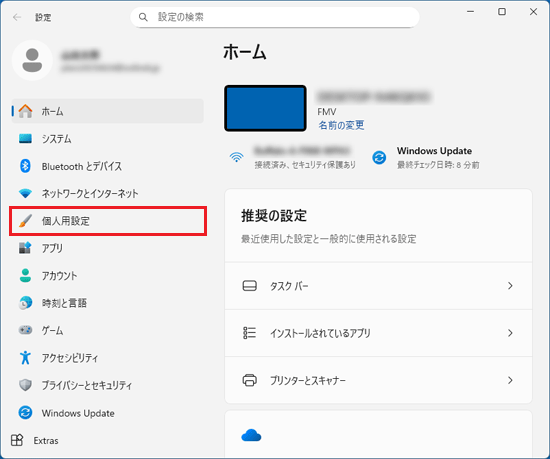Image resolution: width=550 pixels, height=459 pixels.
Task: Click the search magnifier icon
Action: click(x=143, y=17)
